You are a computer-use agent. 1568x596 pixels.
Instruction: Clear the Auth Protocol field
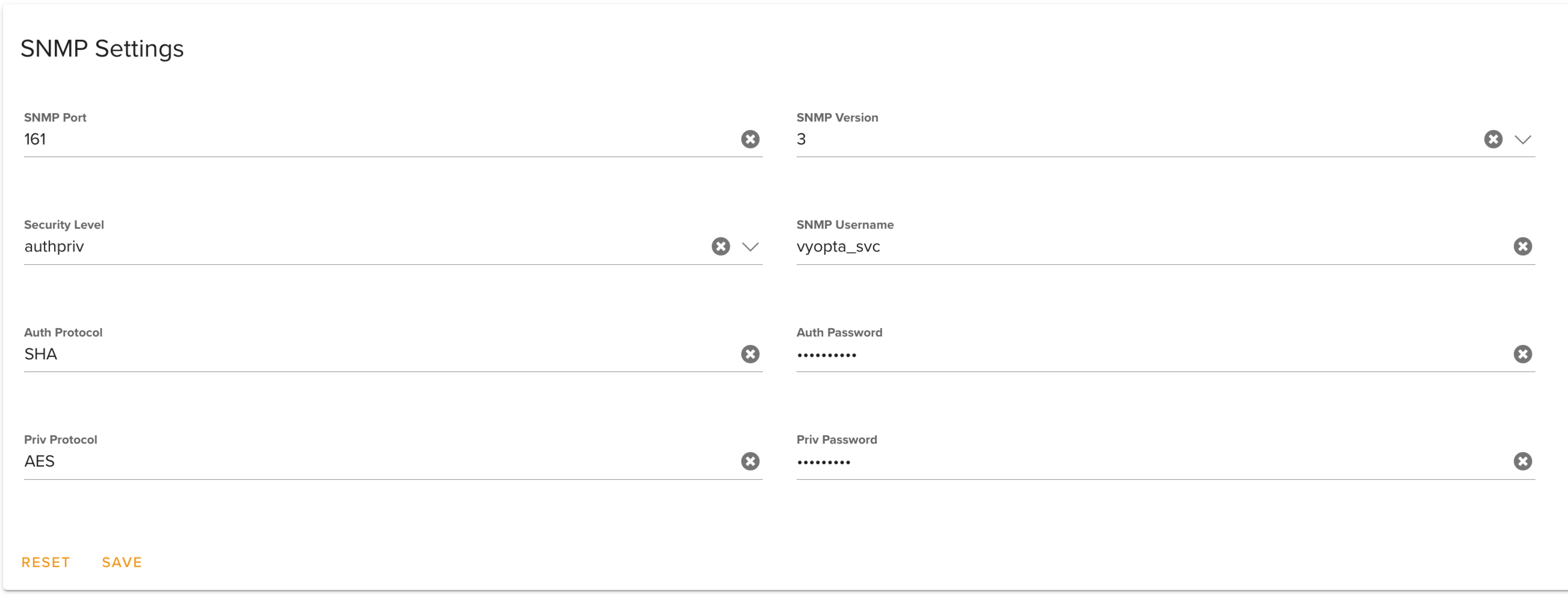click(x=750, y=354)
